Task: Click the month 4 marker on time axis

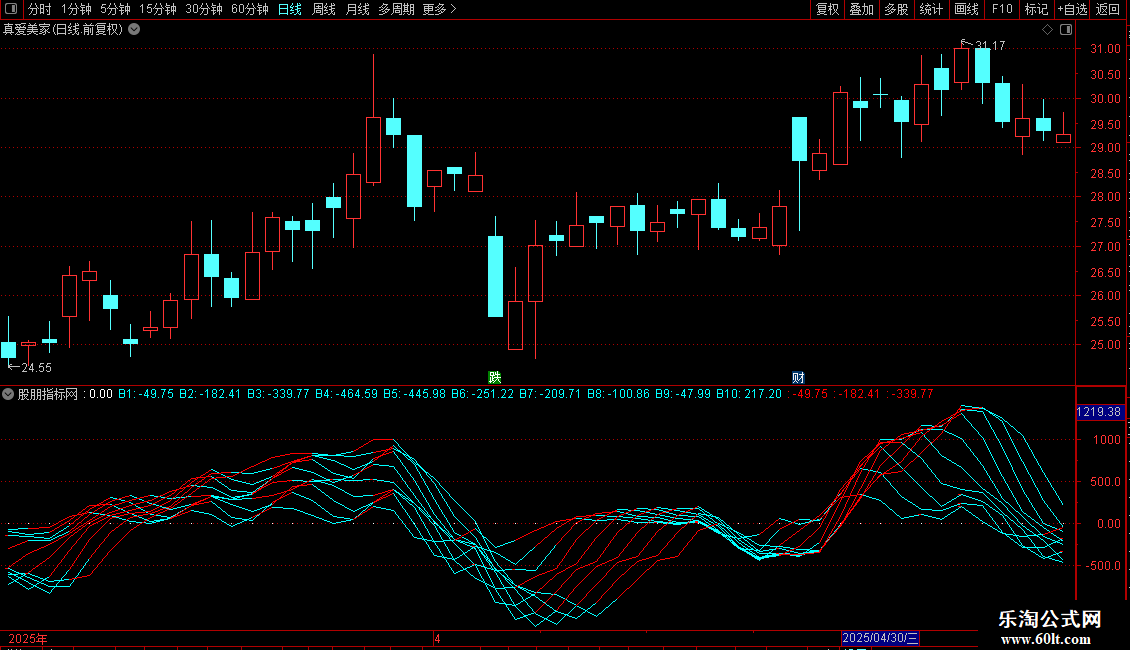Action: click(437, 639)
